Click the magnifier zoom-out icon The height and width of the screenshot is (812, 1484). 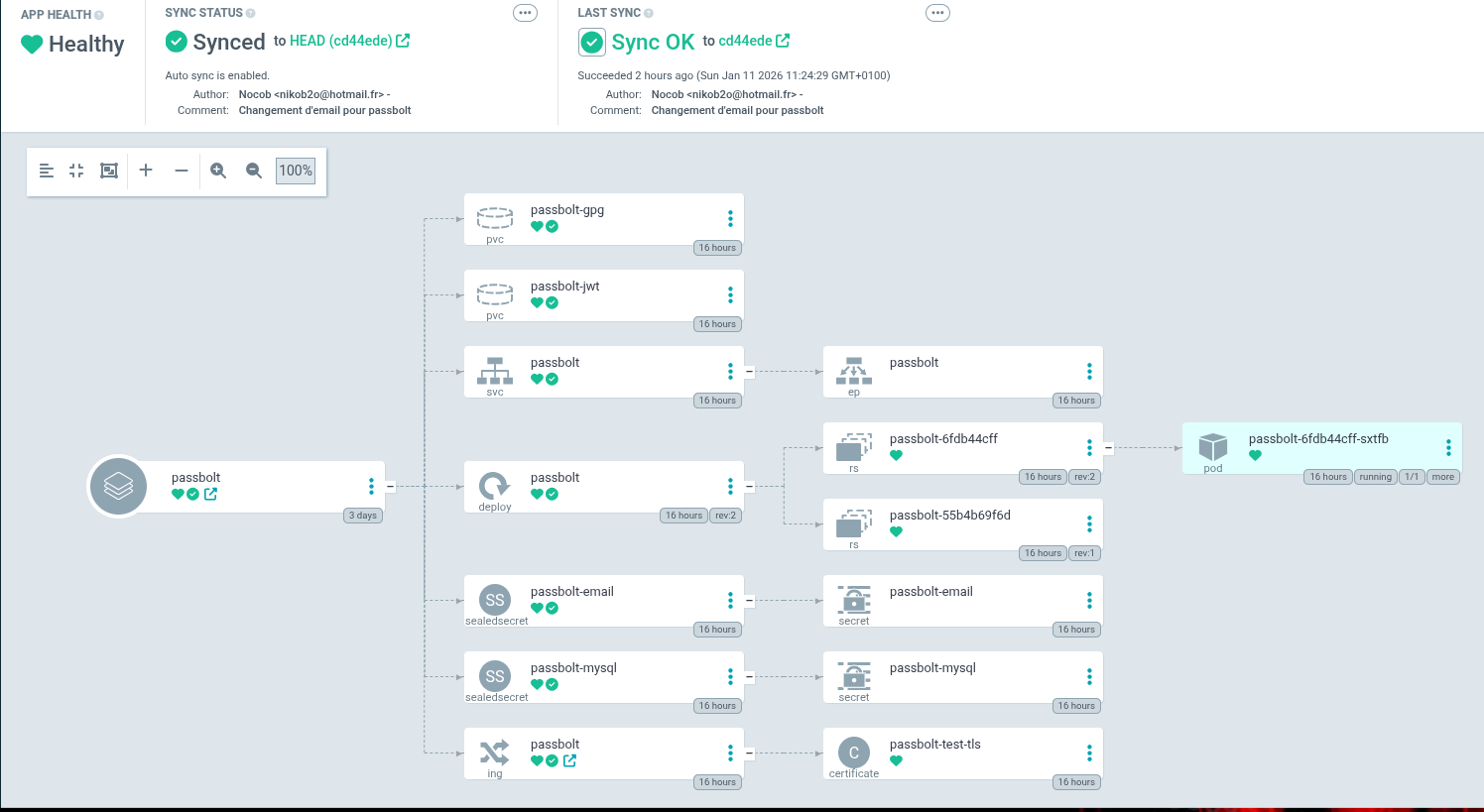(254, 171)
